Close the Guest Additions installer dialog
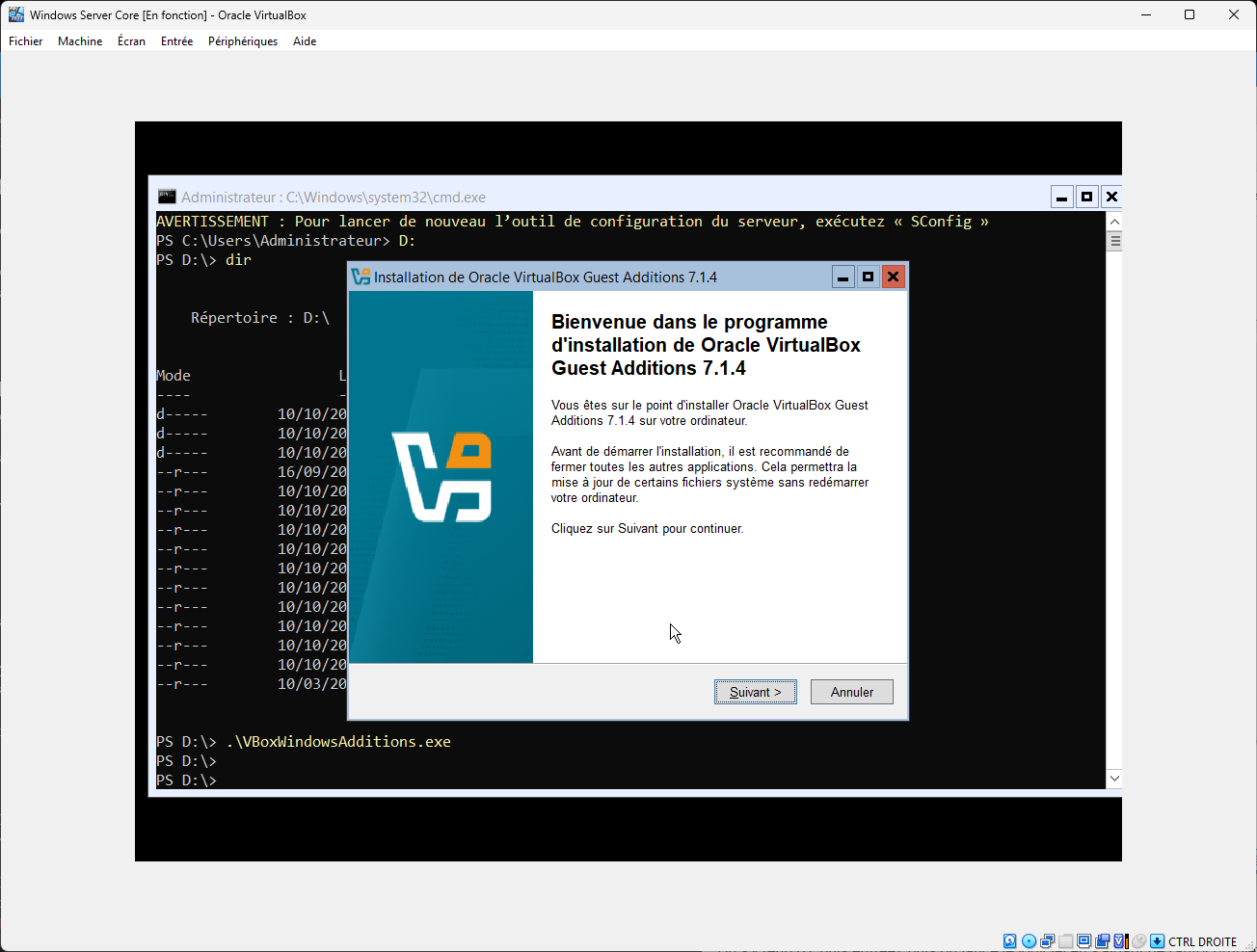This screenshot has height=952, width=1257. point(894,278)
